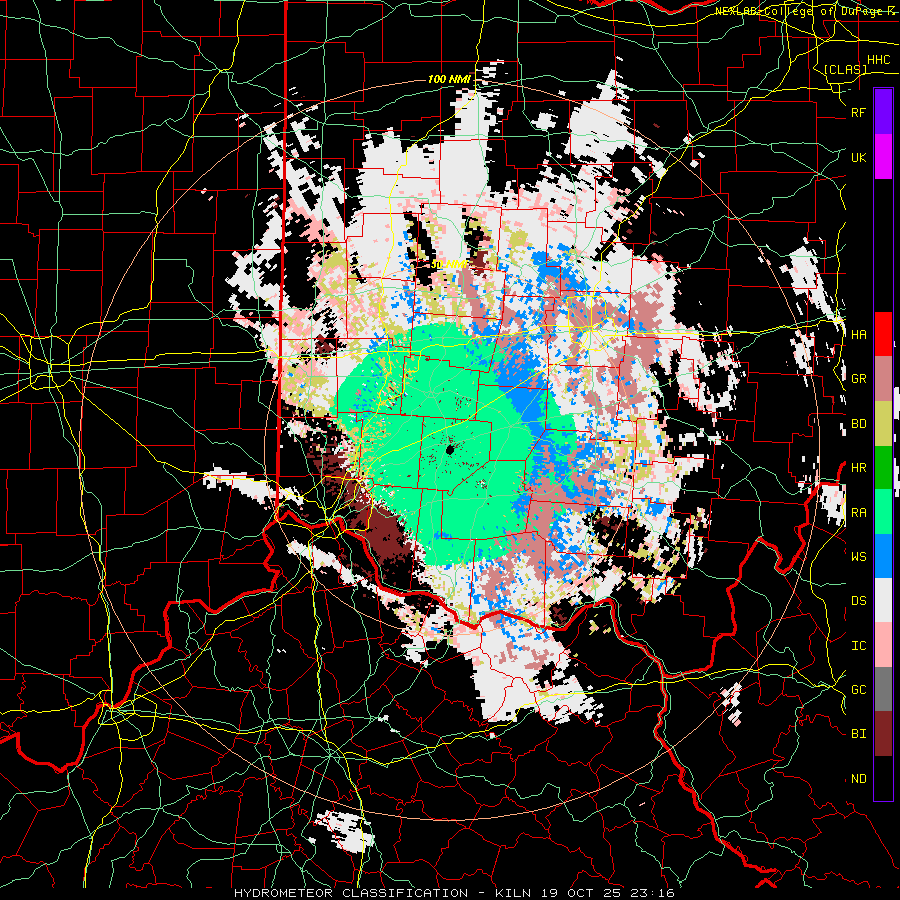Screen dimensions: 900x900
Task: Click the 50 NMI range ring label
Action: [448, 265]
